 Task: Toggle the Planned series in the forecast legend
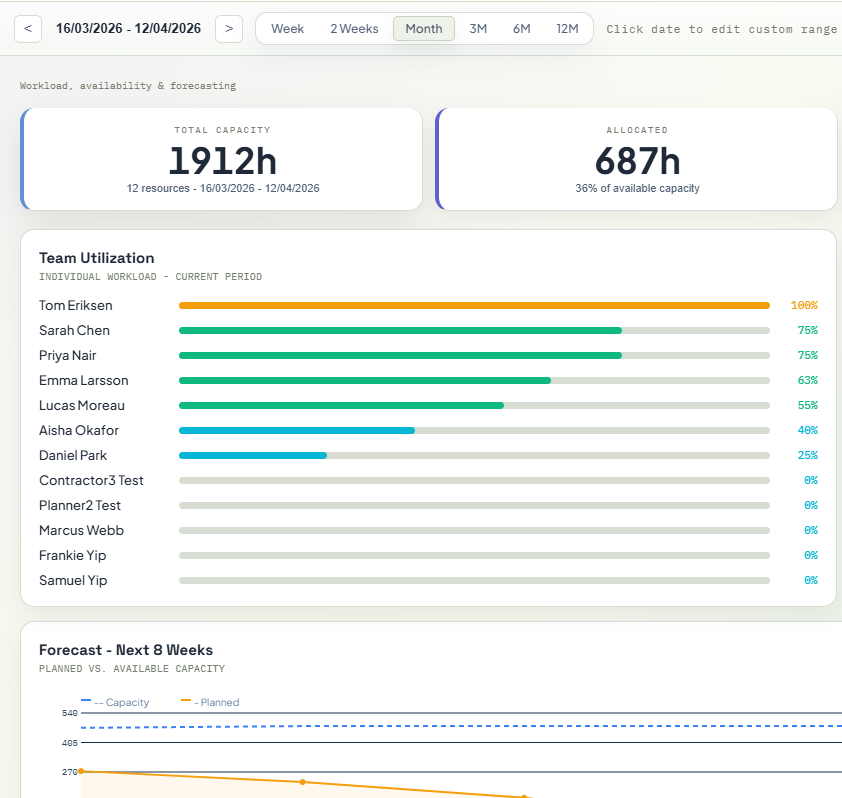211,702
